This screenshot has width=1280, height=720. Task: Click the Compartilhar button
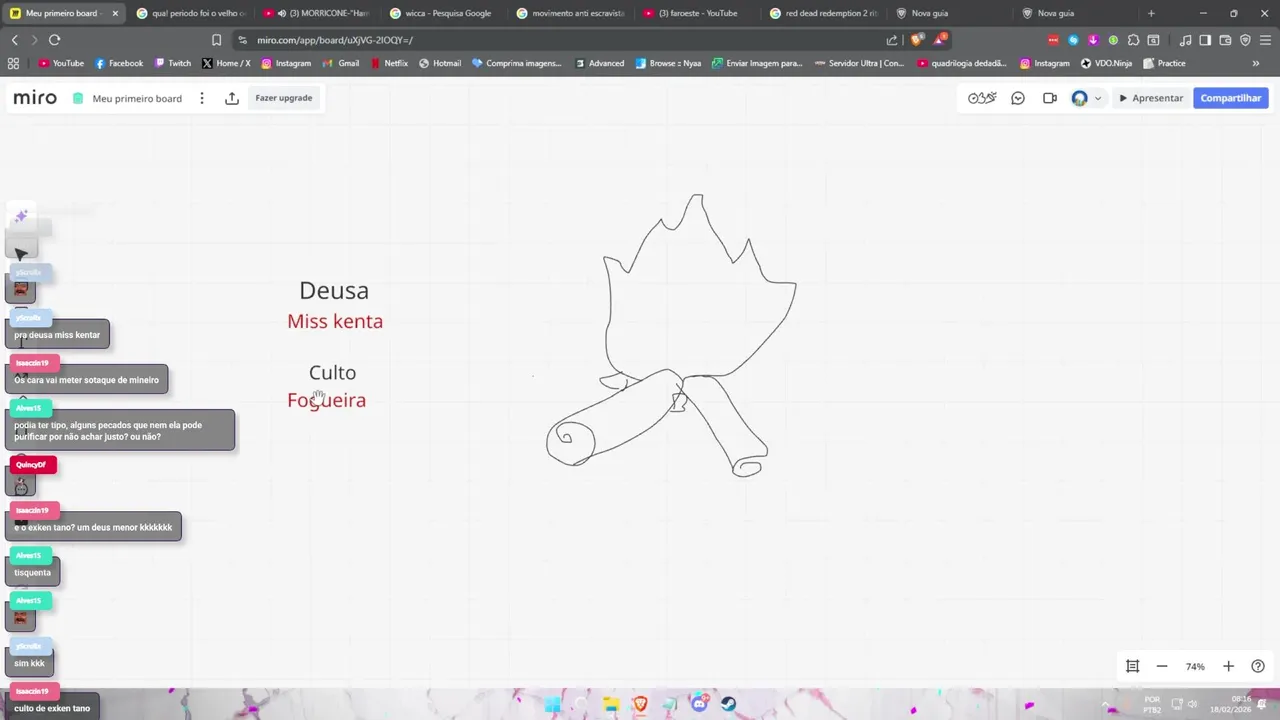tap(1230, 98)
